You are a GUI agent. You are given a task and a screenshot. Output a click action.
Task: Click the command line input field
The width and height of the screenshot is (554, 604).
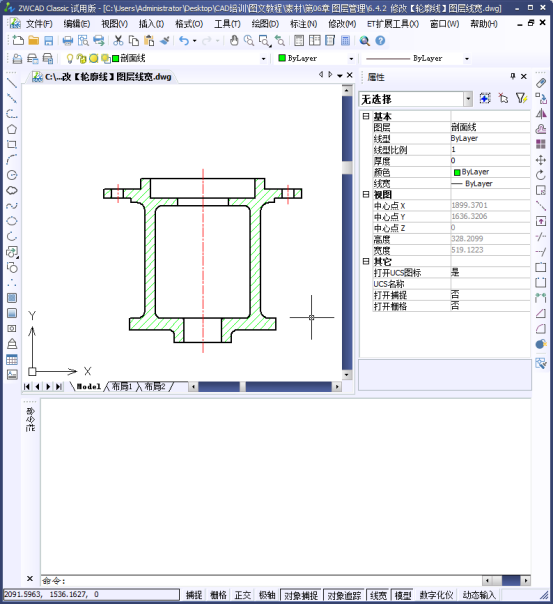click(x=262, y=580)
